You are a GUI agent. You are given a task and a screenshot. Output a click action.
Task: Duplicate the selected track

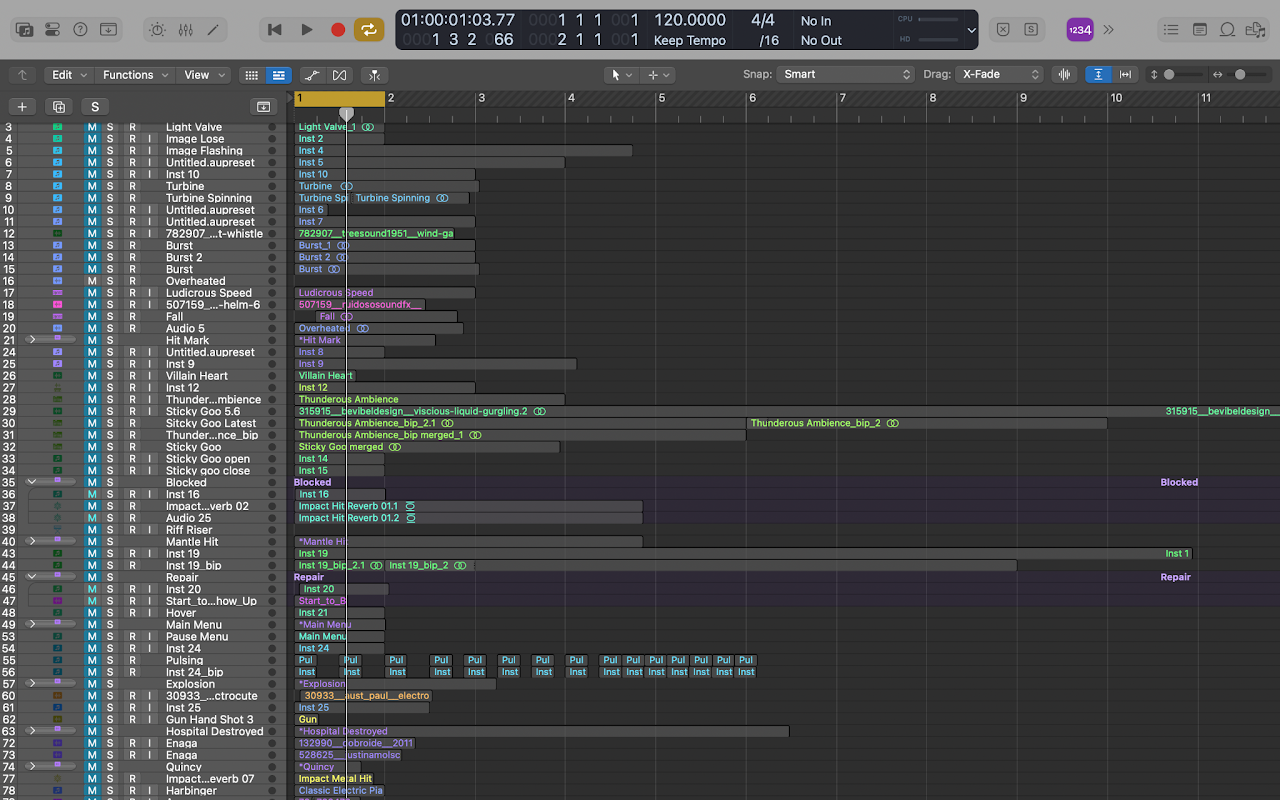59,107
